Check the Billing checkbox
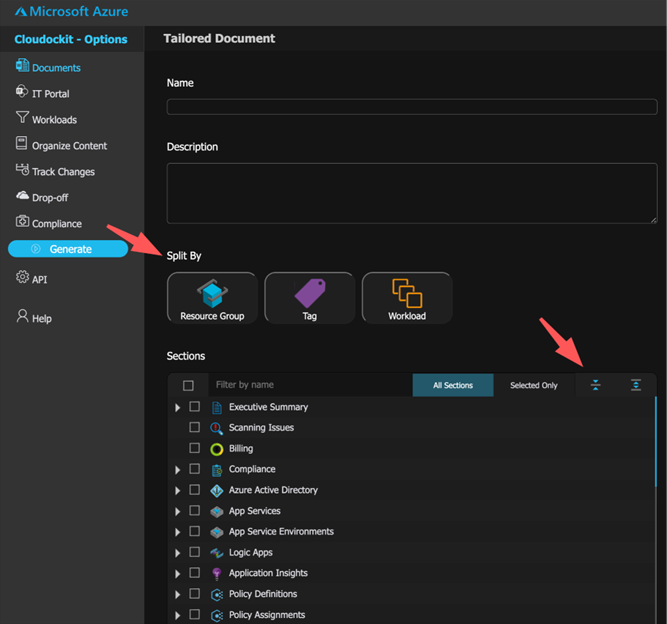The height and width of the screenshot is (624, 667). [x=194, y=447]
